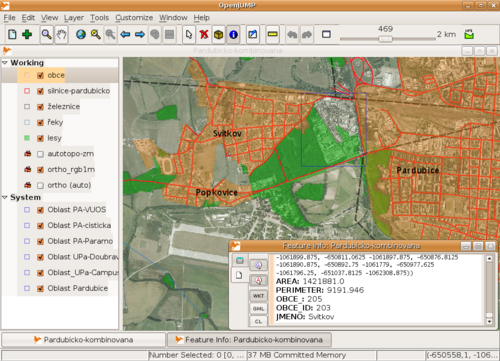Open the yellow Measure ruler tool

tap(272, 34)
